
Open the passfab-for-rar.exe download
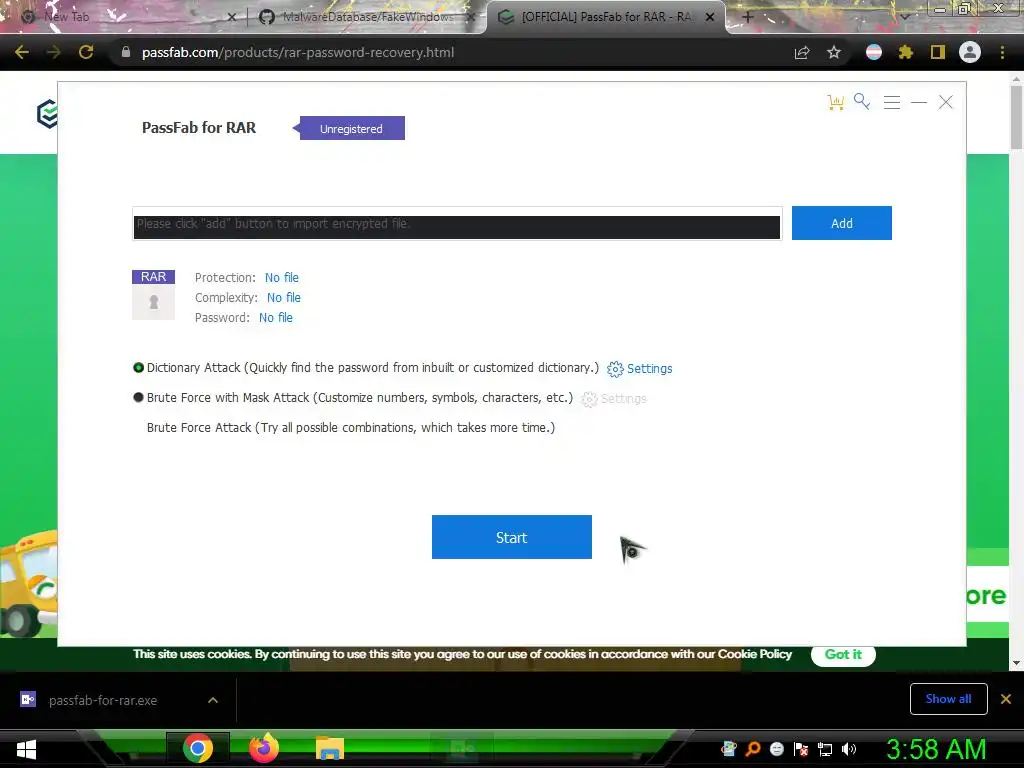(x=103, y=700)
